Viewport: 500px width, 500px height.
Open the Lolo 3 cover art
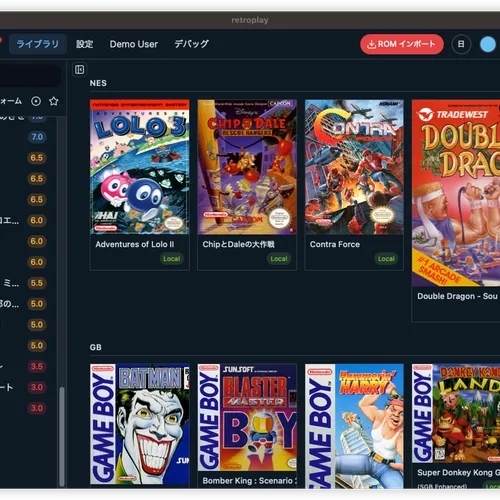(140, 167)
